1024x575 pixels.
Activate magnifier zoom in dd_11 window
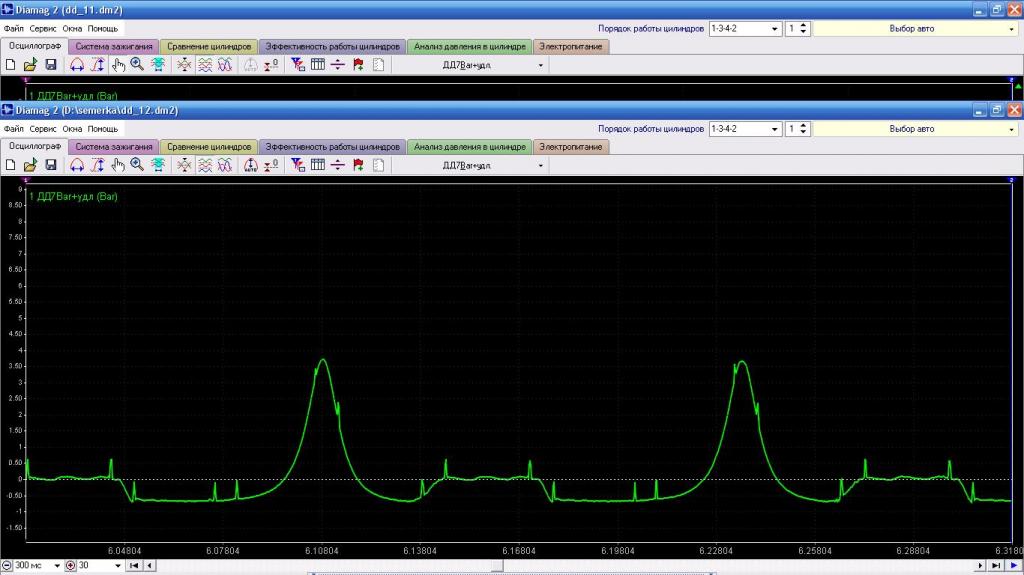(x=137, y=65)
